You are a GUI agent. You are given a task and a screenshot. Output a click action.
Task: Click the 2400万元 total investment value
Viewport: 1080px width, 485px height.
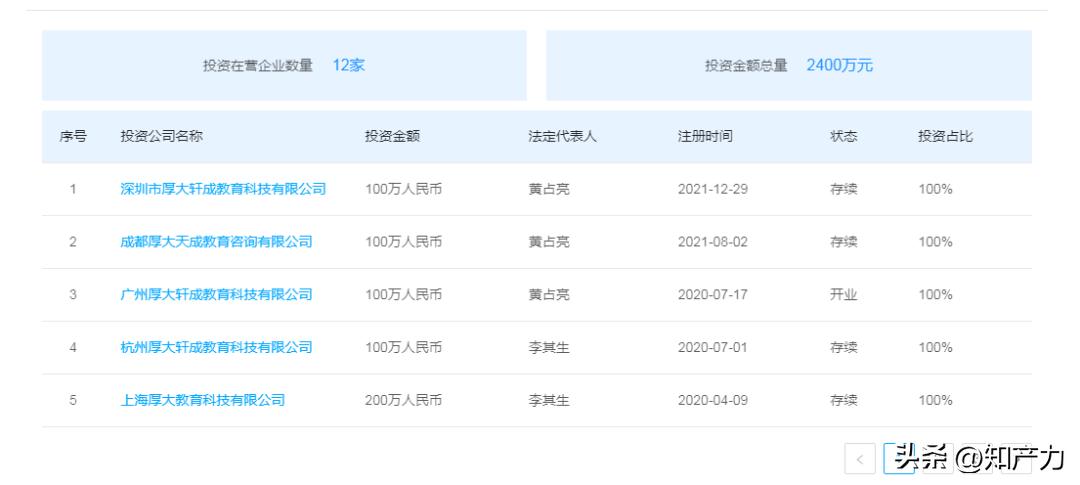pyautogui.click(x=840, y=65)
